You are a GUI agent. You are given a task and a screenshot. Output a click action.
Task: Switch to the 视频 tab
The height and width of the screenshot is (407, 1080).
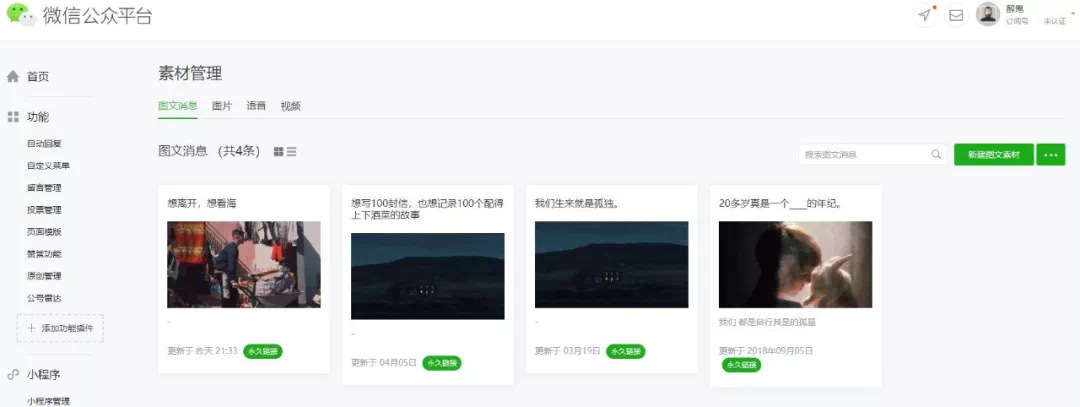coord(291,105)
